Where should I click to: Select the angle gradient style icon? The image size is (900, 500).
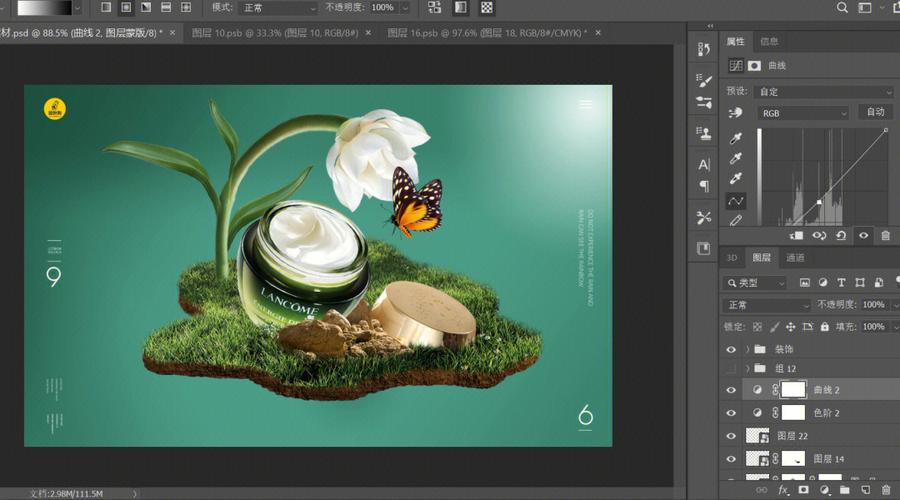click(146, 7)
